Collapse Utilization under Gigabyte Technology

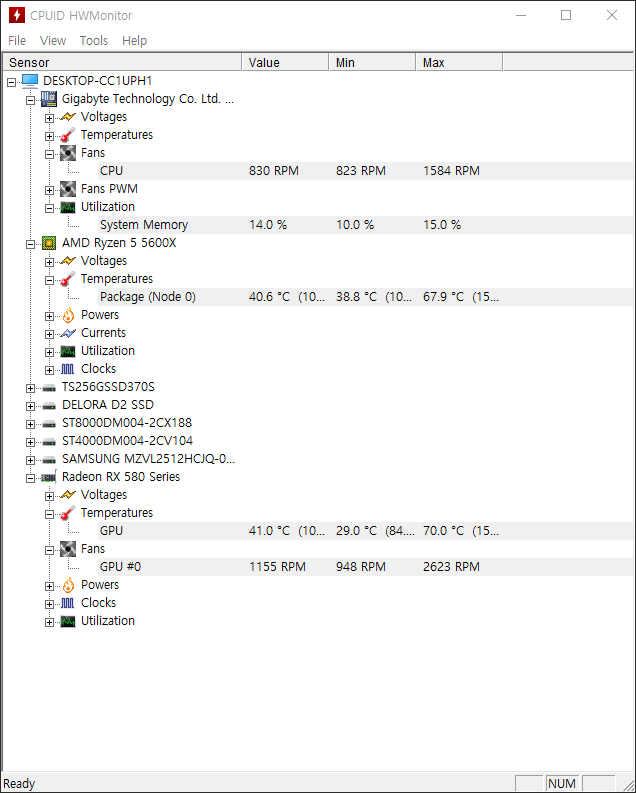pyautogui.click(x=49, y=208)
